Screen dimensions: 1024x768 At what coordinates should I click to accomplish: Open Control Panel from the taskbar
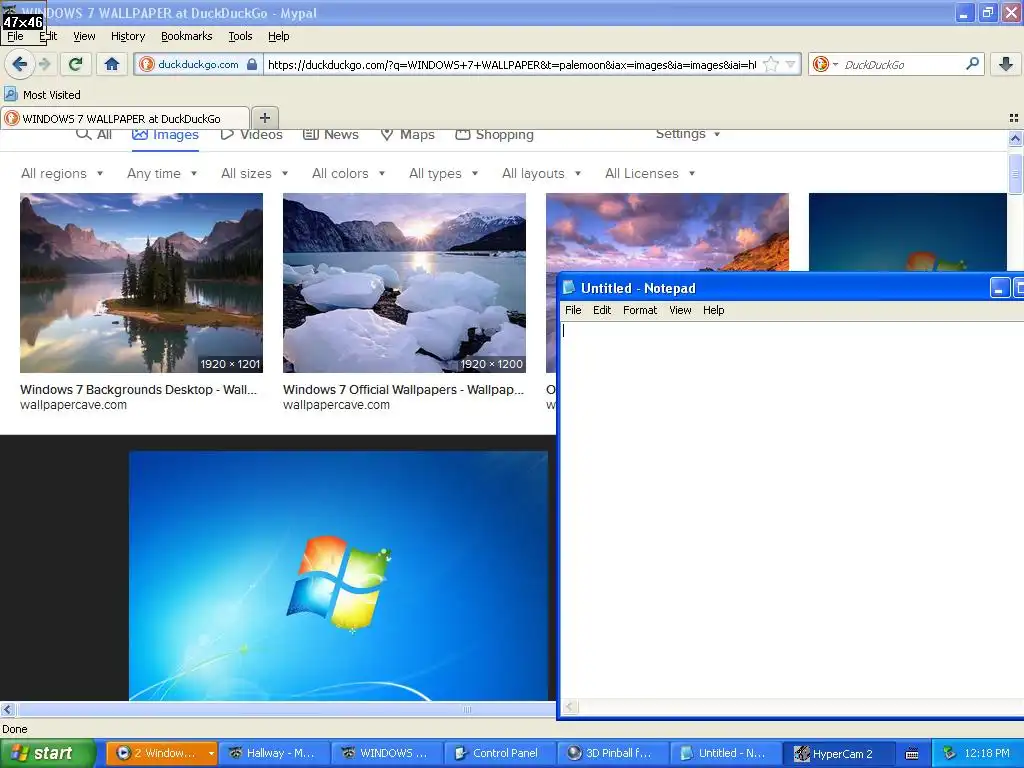[x=502, y=753]
